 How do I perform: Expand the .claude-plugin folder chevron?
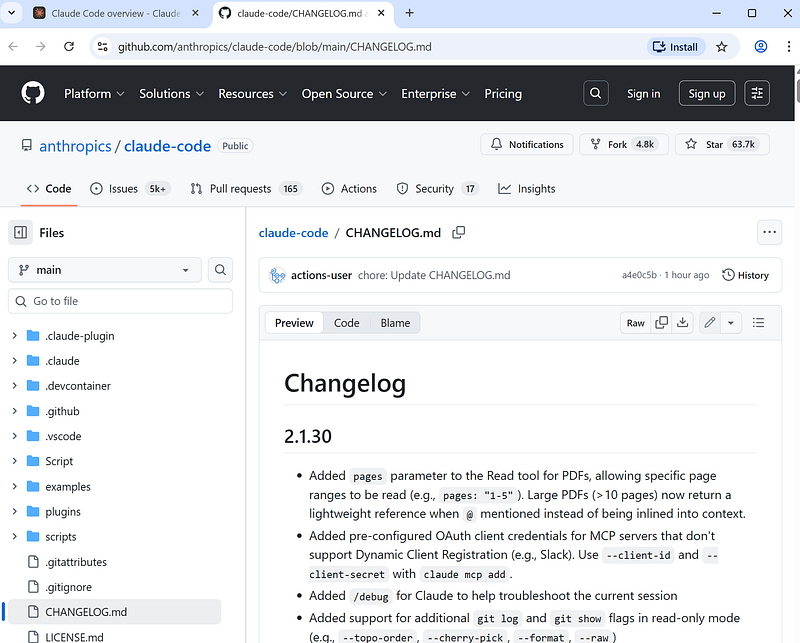coord(14,336)
